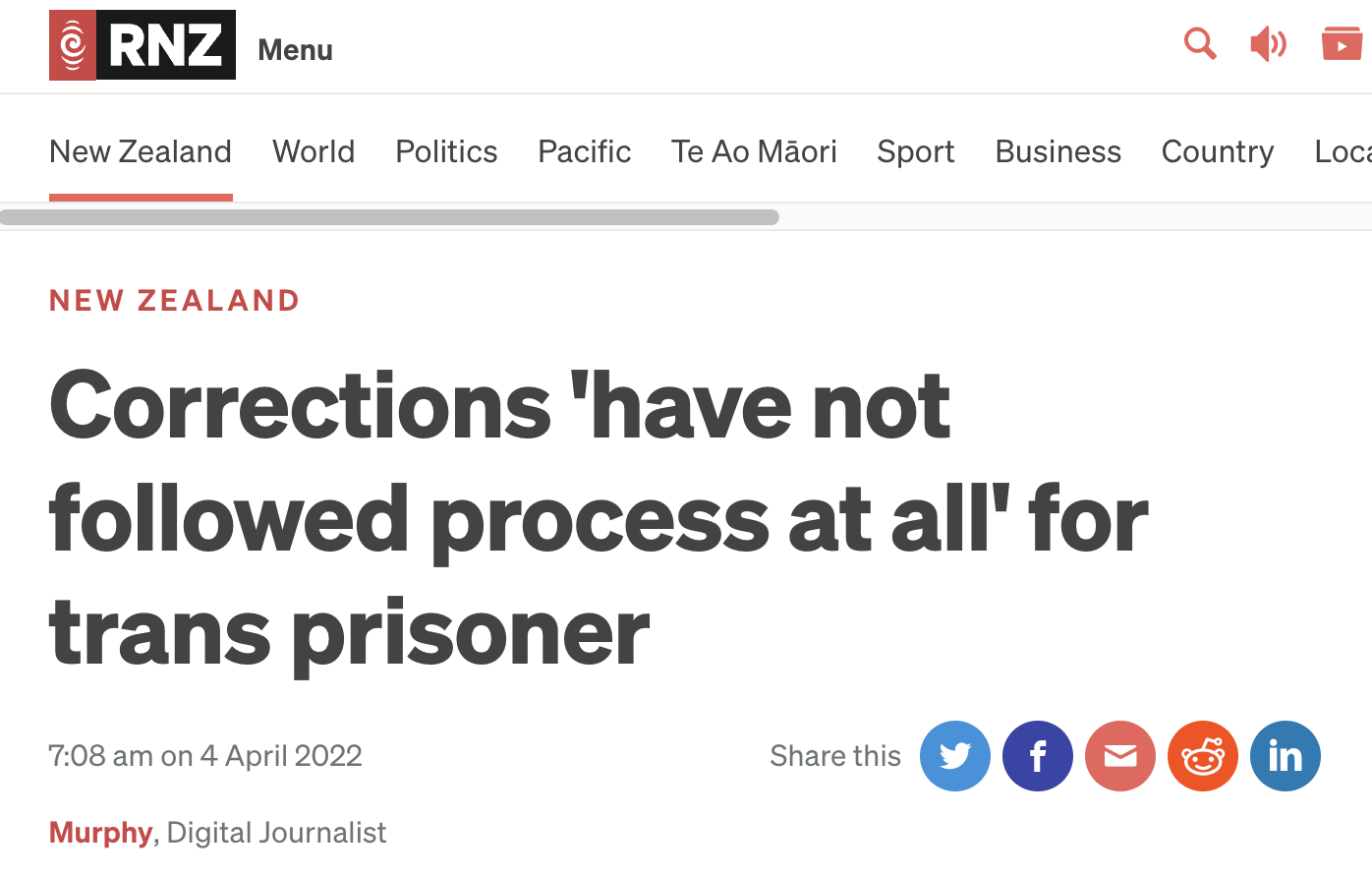Switch to Te Ao Māori tab
1372x875 pixels.
click(754, 151)
